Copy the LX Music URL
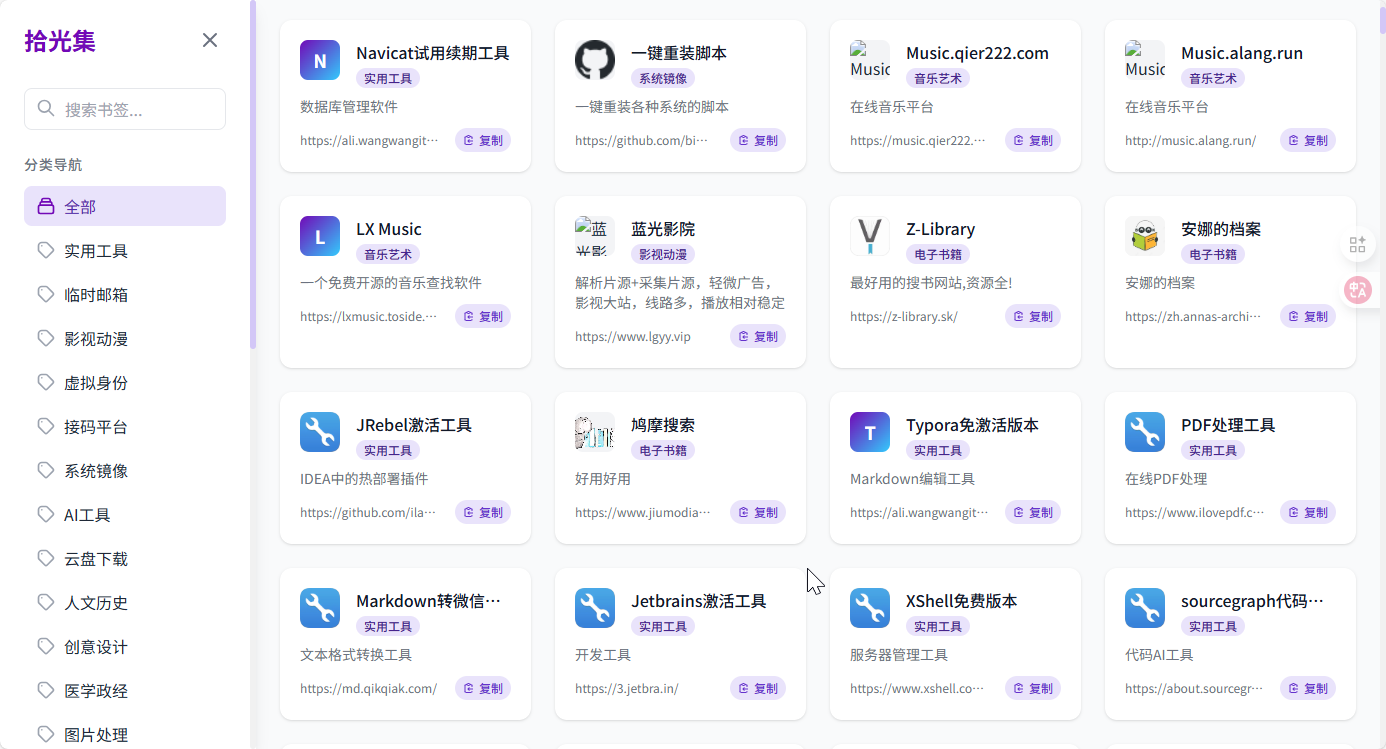 pyautogui.click(x=483, y=316)
